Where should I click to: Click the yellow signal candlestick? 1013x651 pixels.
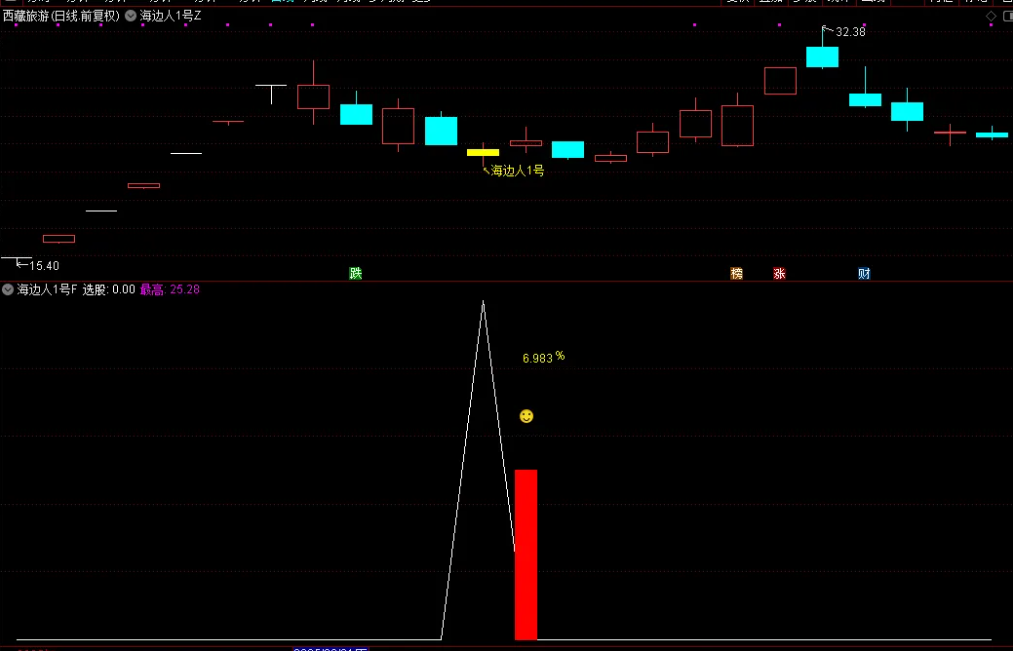coord(483,152)
